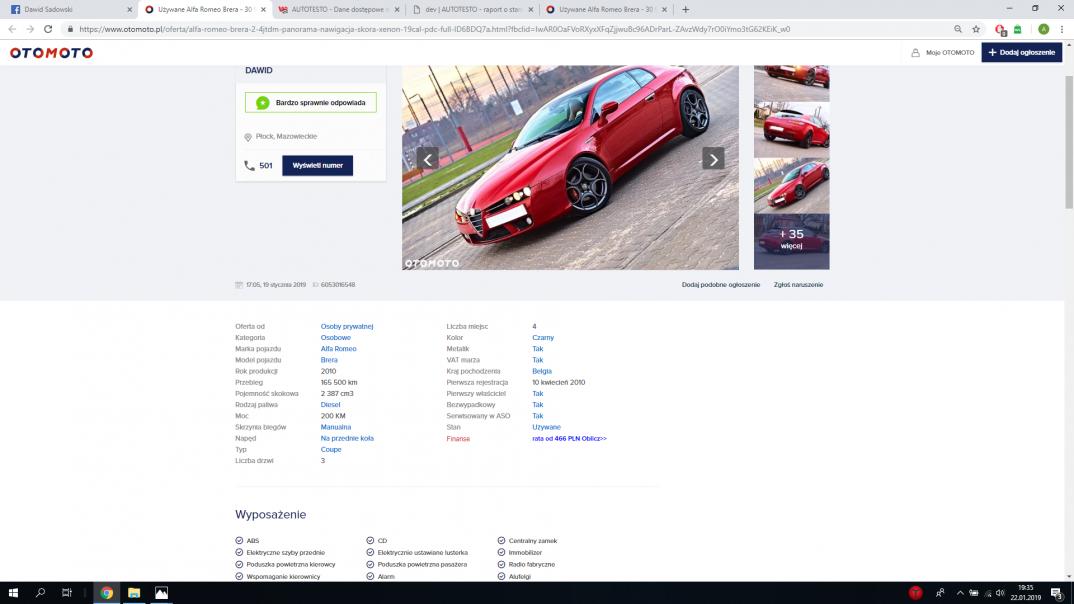Viewport: 1074px width, 604px height.
Task: Click the listing ID 6053016548
Action: [x=338, y=285]
